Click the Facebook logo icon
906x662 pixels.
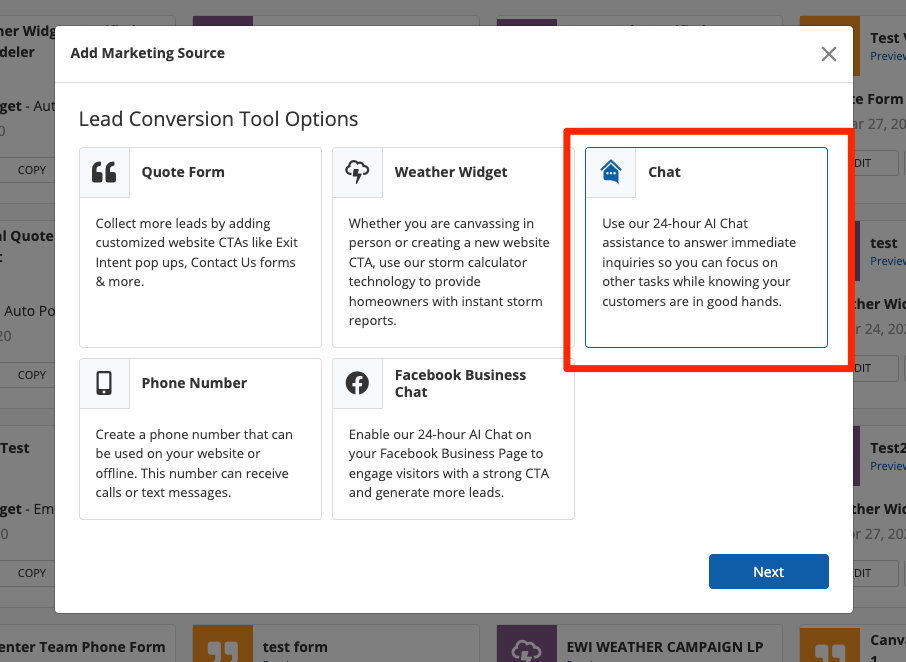(x=357, y=383)
